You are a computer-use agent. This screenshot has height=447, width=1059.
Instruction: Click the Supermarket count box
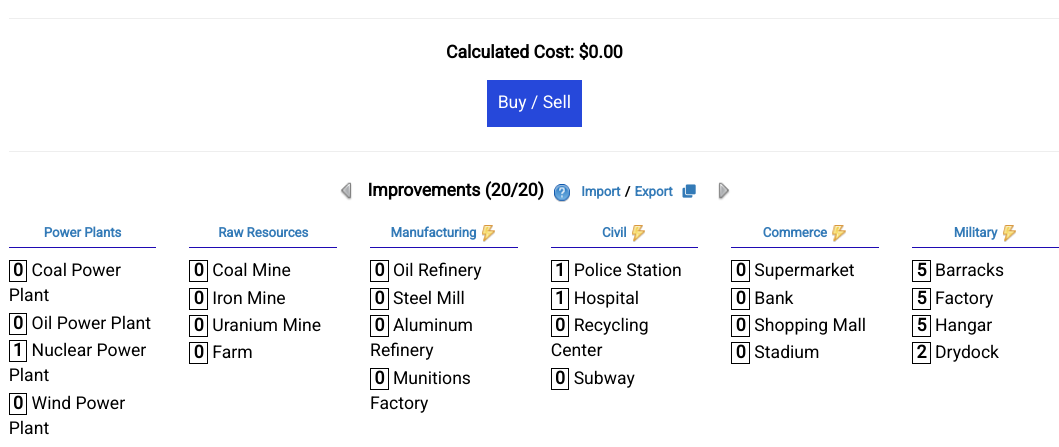click(x=740, y=271)
